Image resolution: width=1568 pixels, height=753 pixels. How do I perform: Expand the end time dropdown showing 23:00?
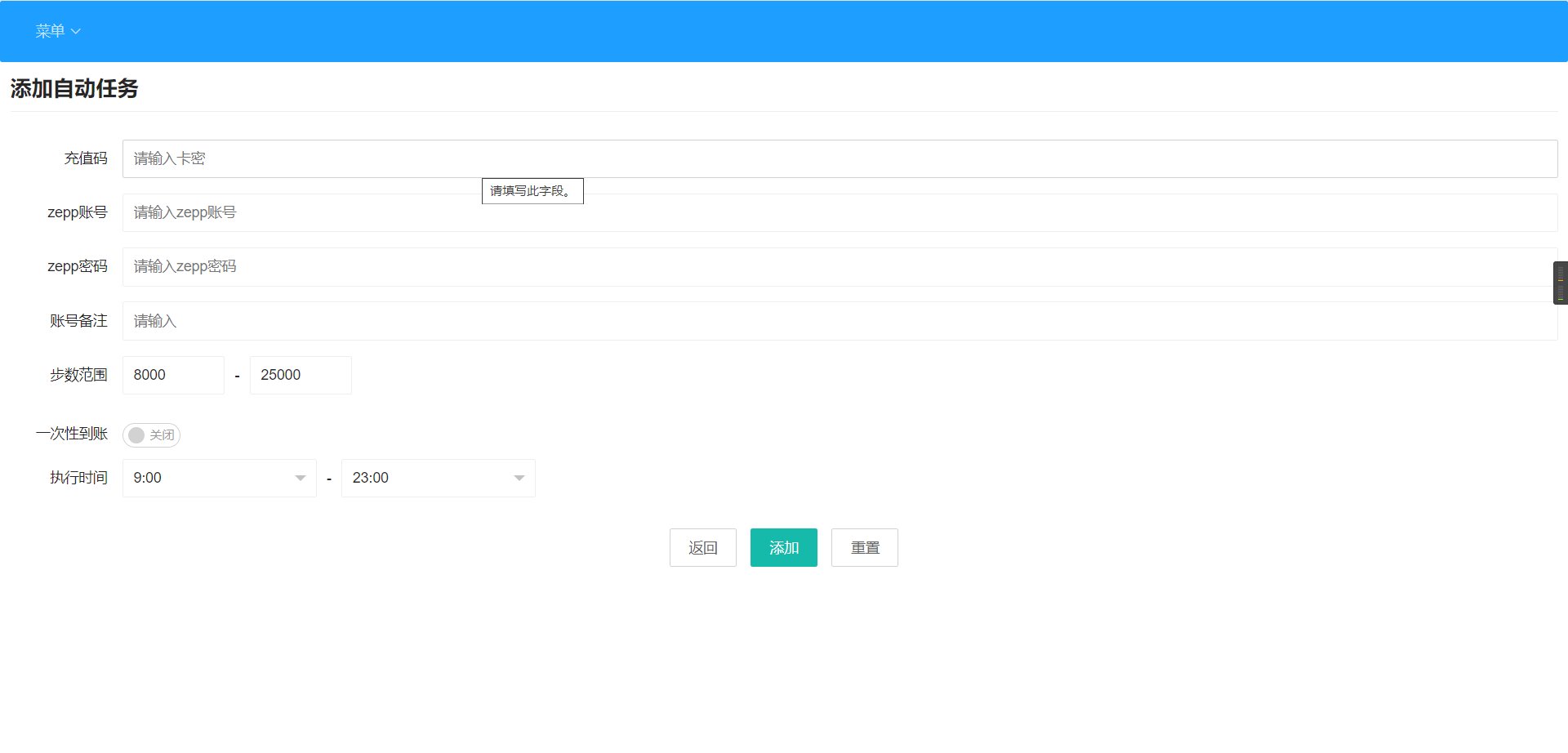[438, 478]
